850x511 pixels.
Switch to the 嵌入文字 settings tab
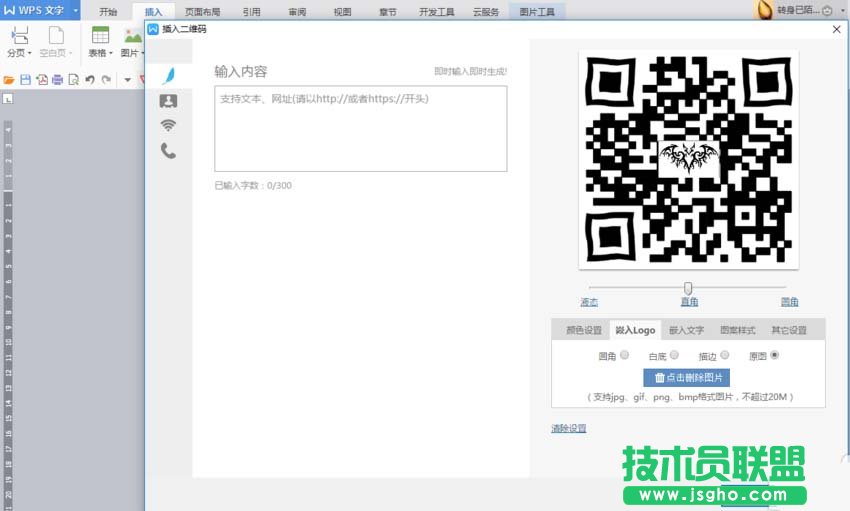(x=686, y=330)
